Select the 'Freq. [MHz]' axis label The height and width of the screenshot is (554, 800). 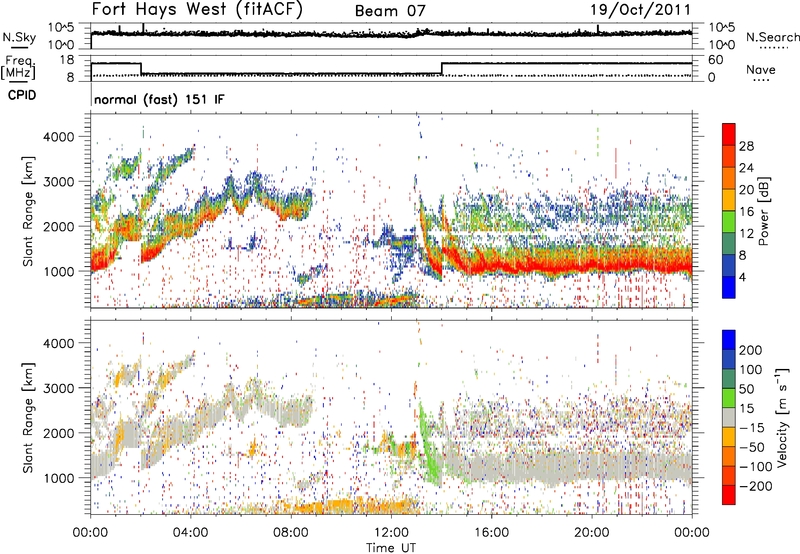18,67
